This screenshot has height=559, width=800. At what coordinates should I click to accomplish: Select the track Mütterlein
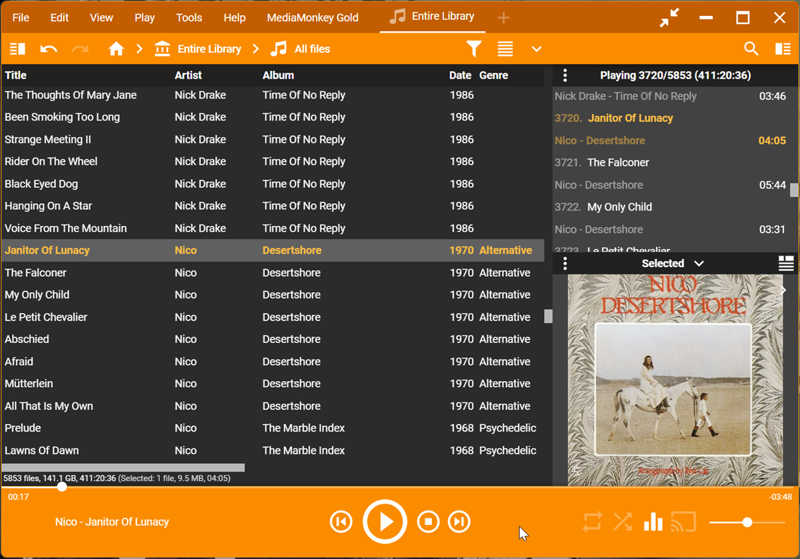tap(273, 384)
